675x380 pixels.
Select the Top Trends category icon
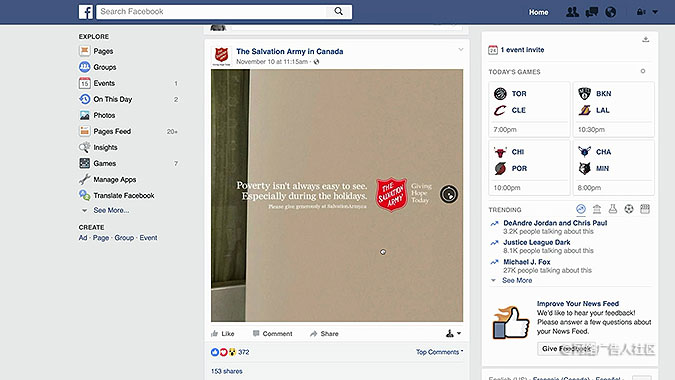pos(581,209)
